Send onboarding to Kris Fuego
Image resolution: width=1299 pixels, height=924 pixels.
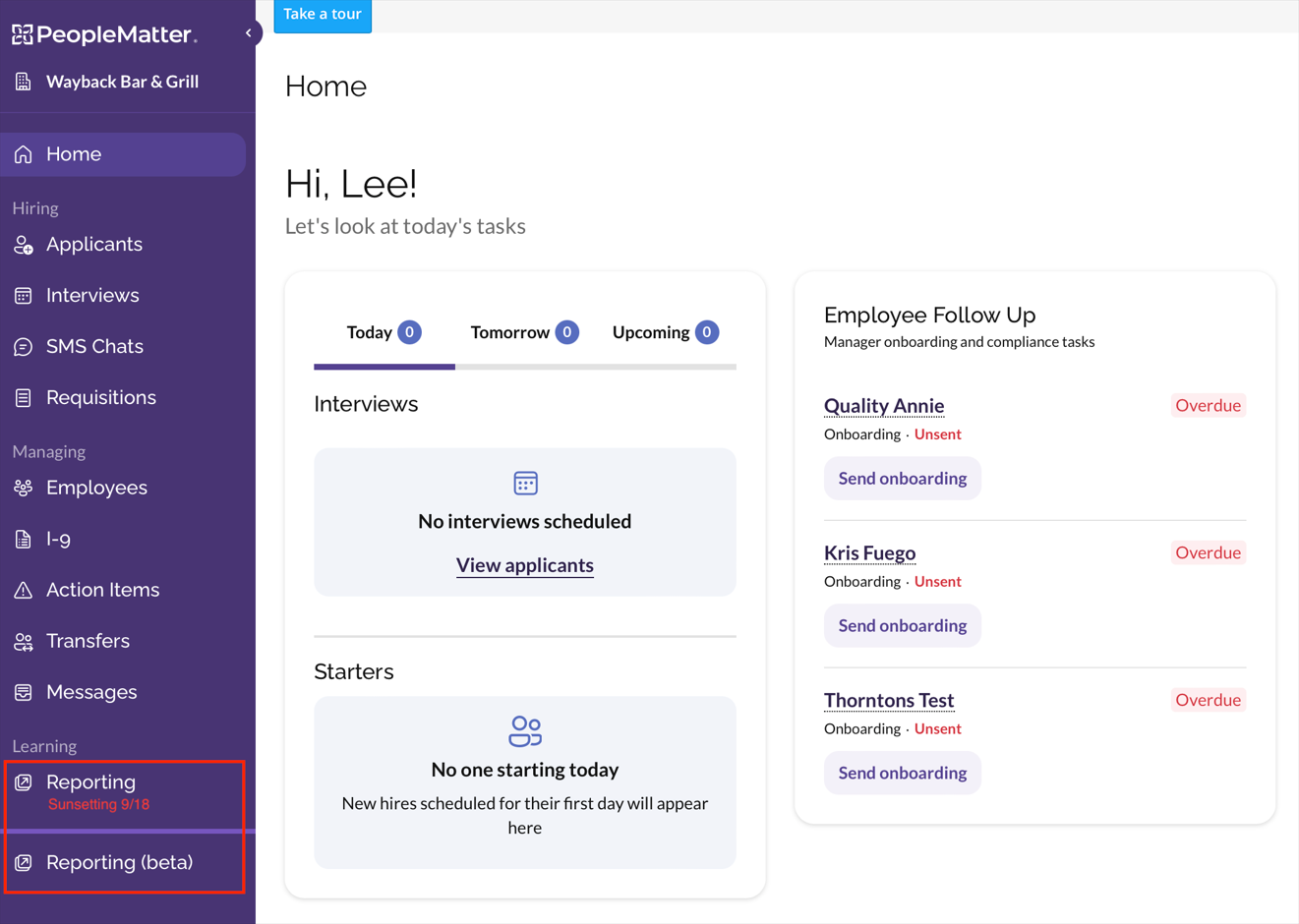click(902, 626)
